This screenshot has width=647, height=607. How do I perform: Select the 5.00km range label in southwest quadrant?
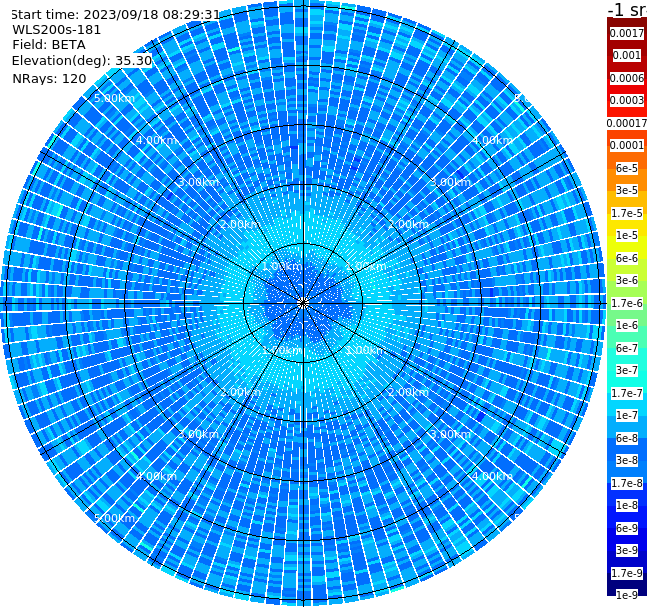(114, 518)
